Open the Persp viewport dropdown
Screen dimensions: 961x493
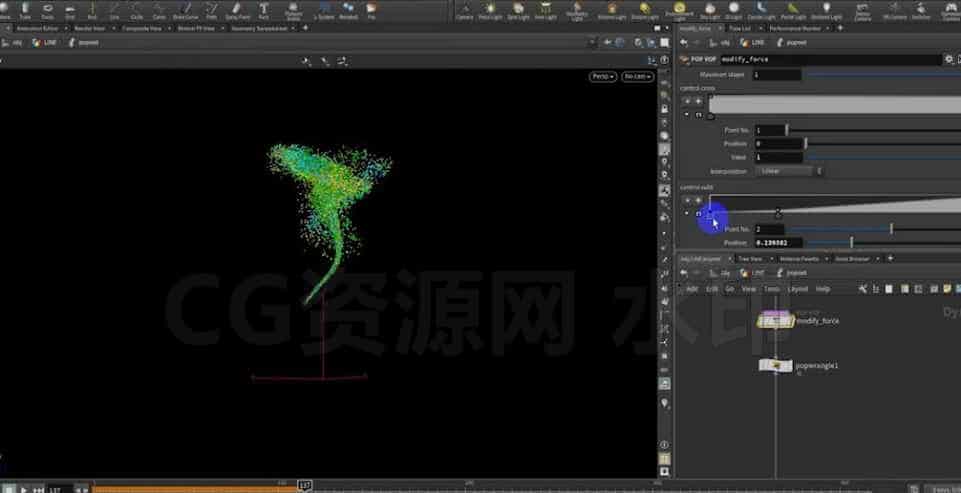pyautogui.click(x=602, y=77)
